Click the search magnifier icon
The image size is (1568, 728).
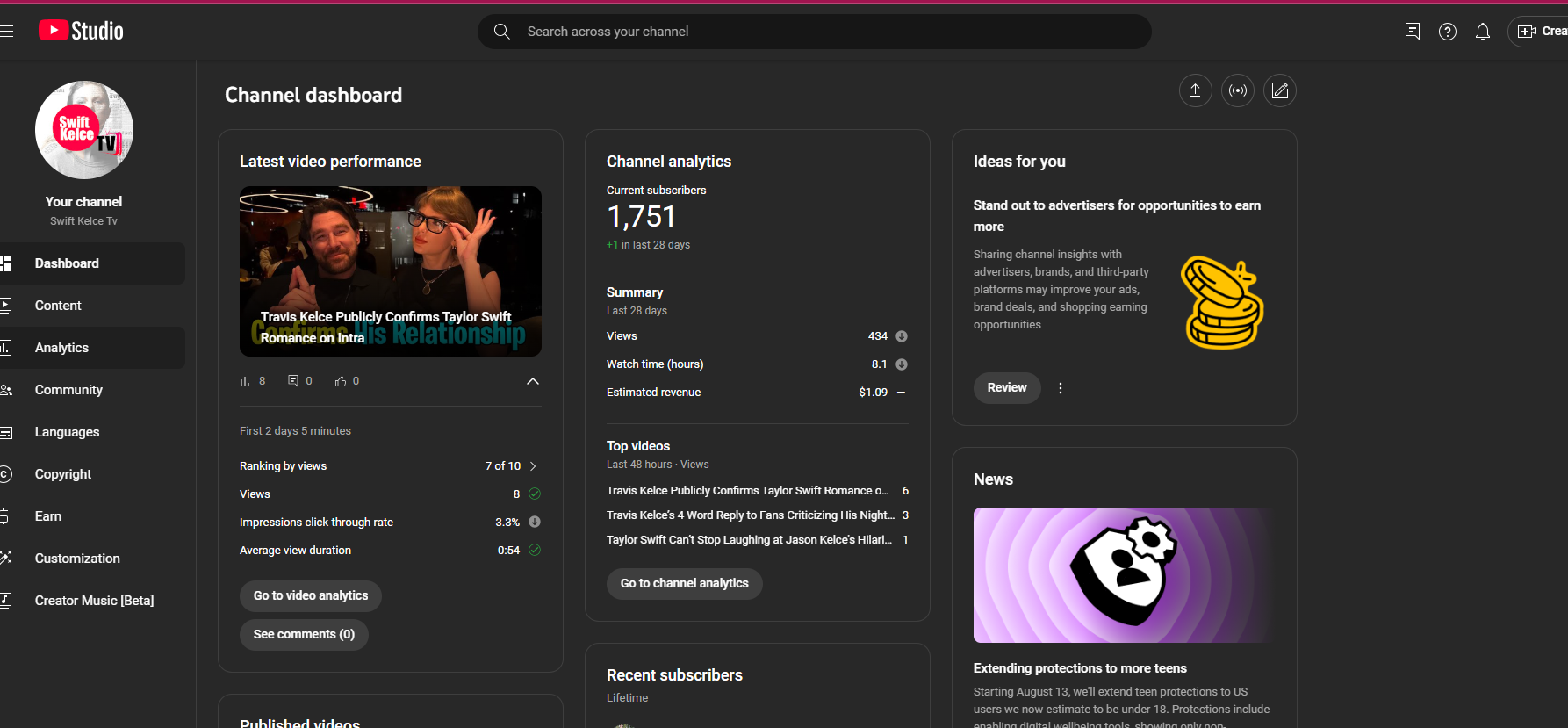tap(501, 32)
